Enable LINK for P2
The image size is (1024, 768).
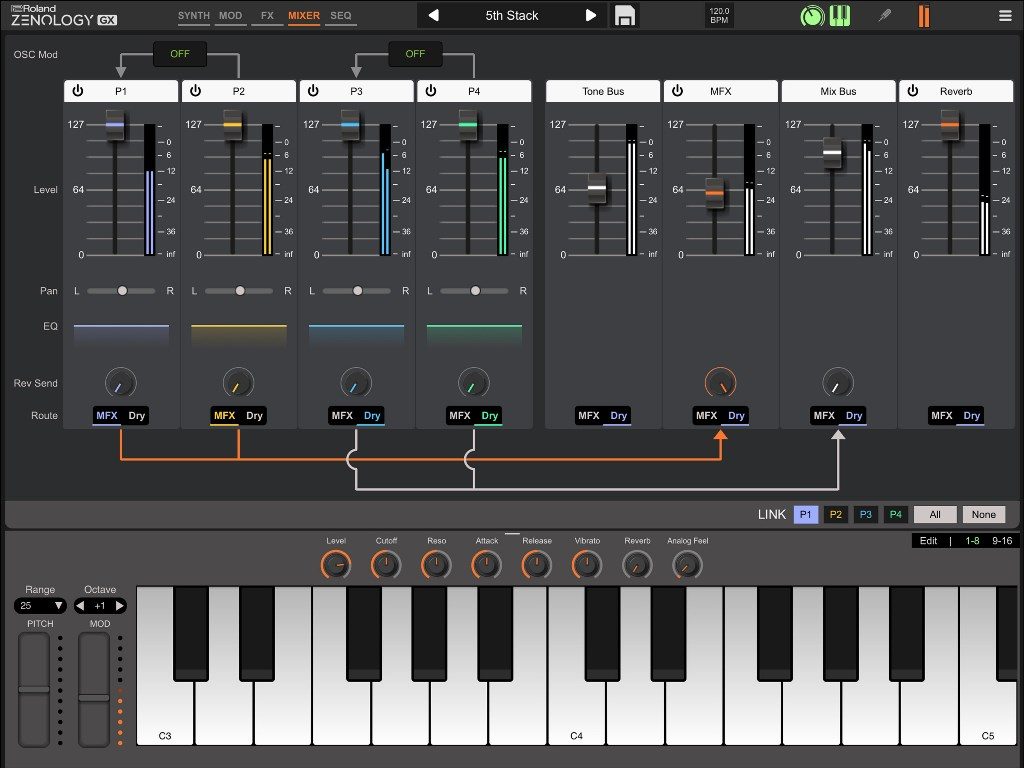(836, 515)
